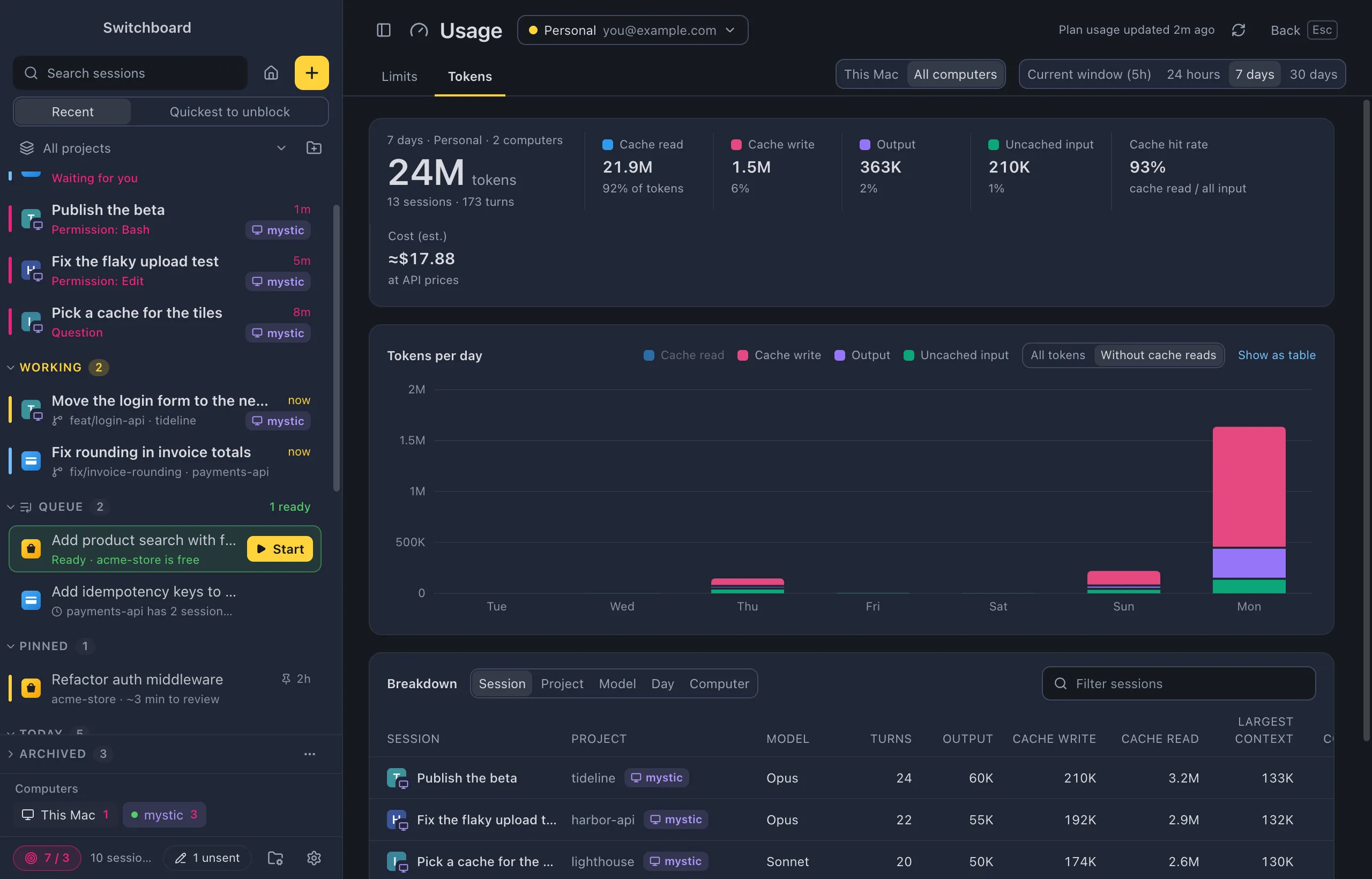Viewport: 1372px width, 879px height.
Task: Click the Add idempotency keys card icon
Action: (31, 600)
